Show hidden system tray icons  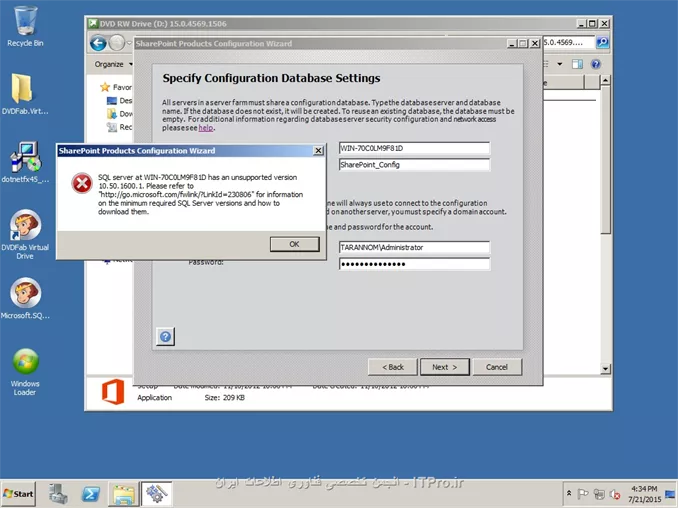pyautogui.click(x=565, y=494)
